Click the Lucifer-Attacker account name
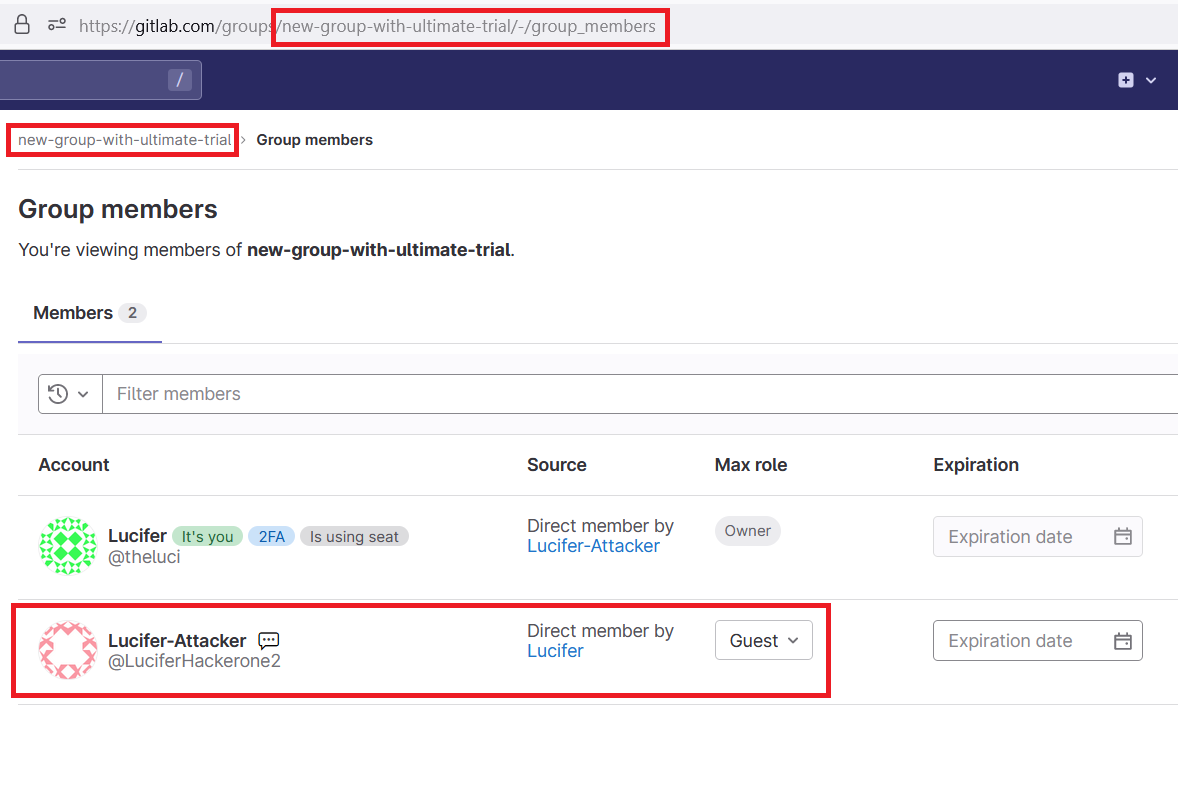 pos(177,640)
